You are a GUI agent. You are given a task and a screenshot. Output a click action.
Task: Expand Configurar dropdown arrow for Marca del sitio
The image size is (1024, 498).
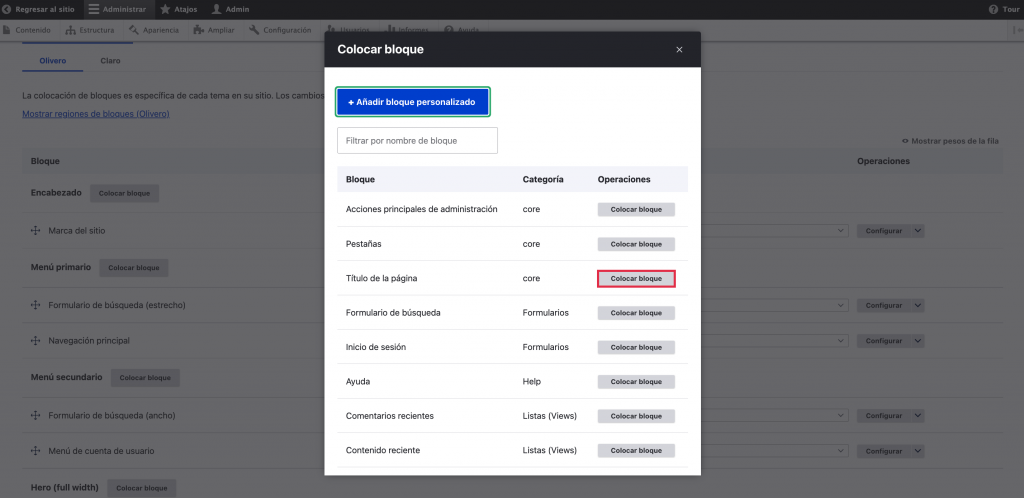[x=917, y=231]
